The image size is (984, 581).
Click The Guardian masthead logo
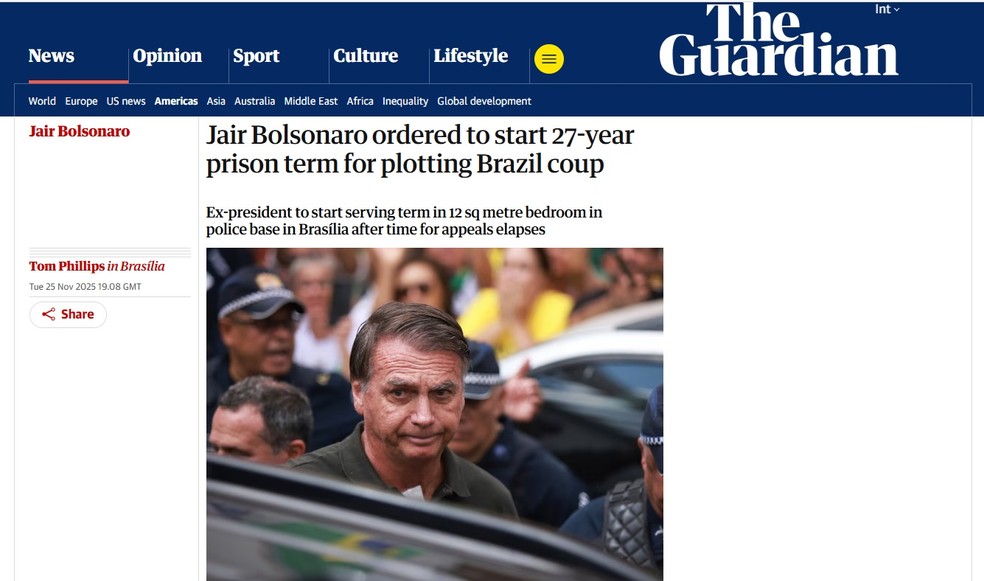779,43
